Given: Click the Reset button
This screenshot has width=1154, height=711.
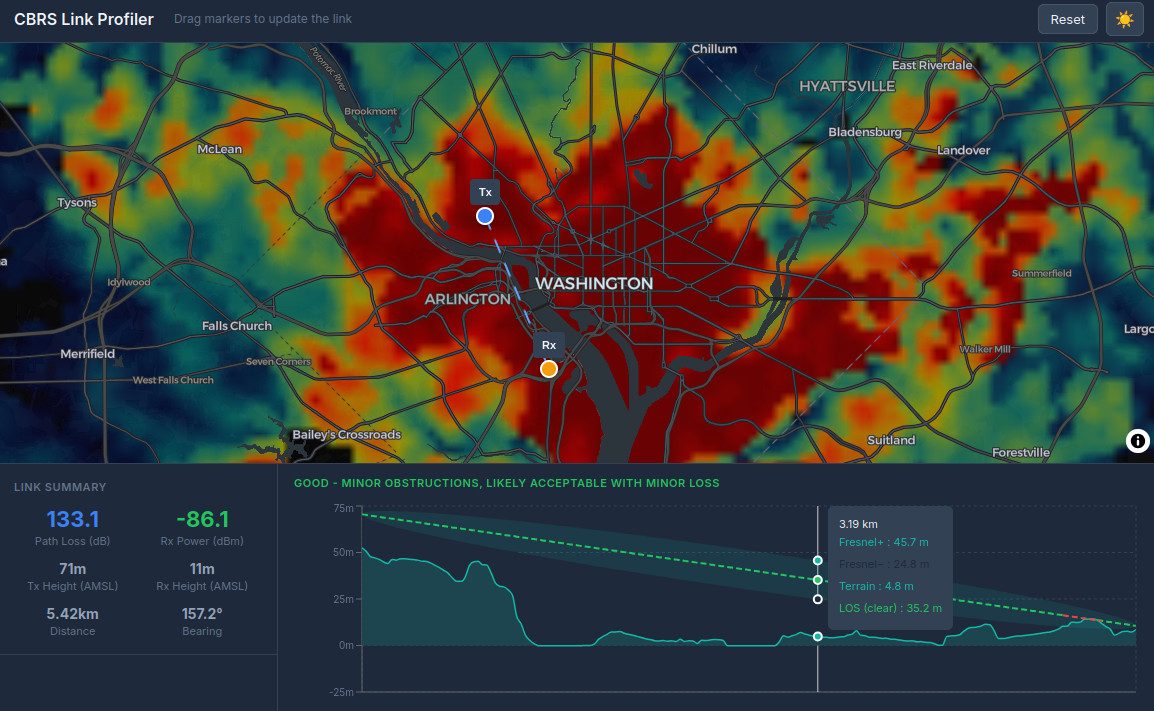Looking at the screenshot, I should (x=1067, y=20).
